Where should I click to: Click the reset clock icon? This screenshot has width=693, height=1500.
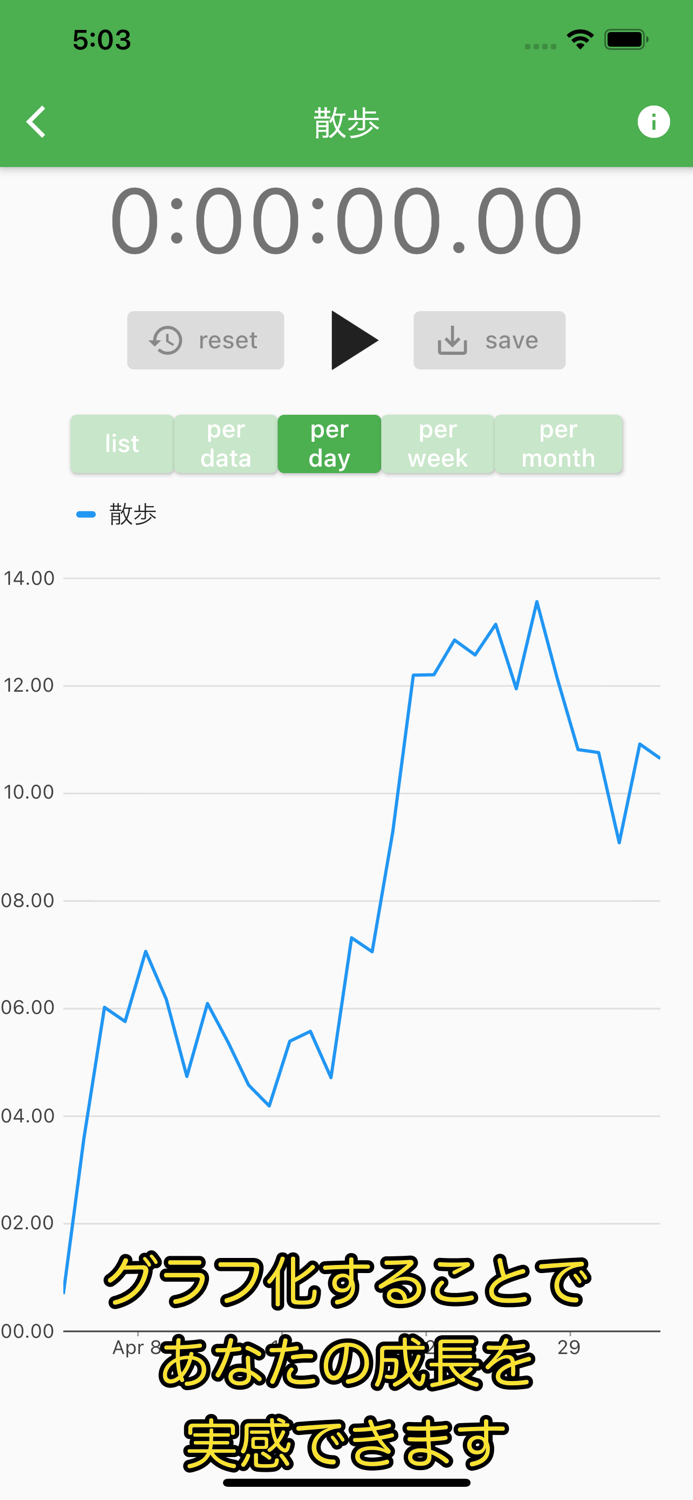point(166,340)
